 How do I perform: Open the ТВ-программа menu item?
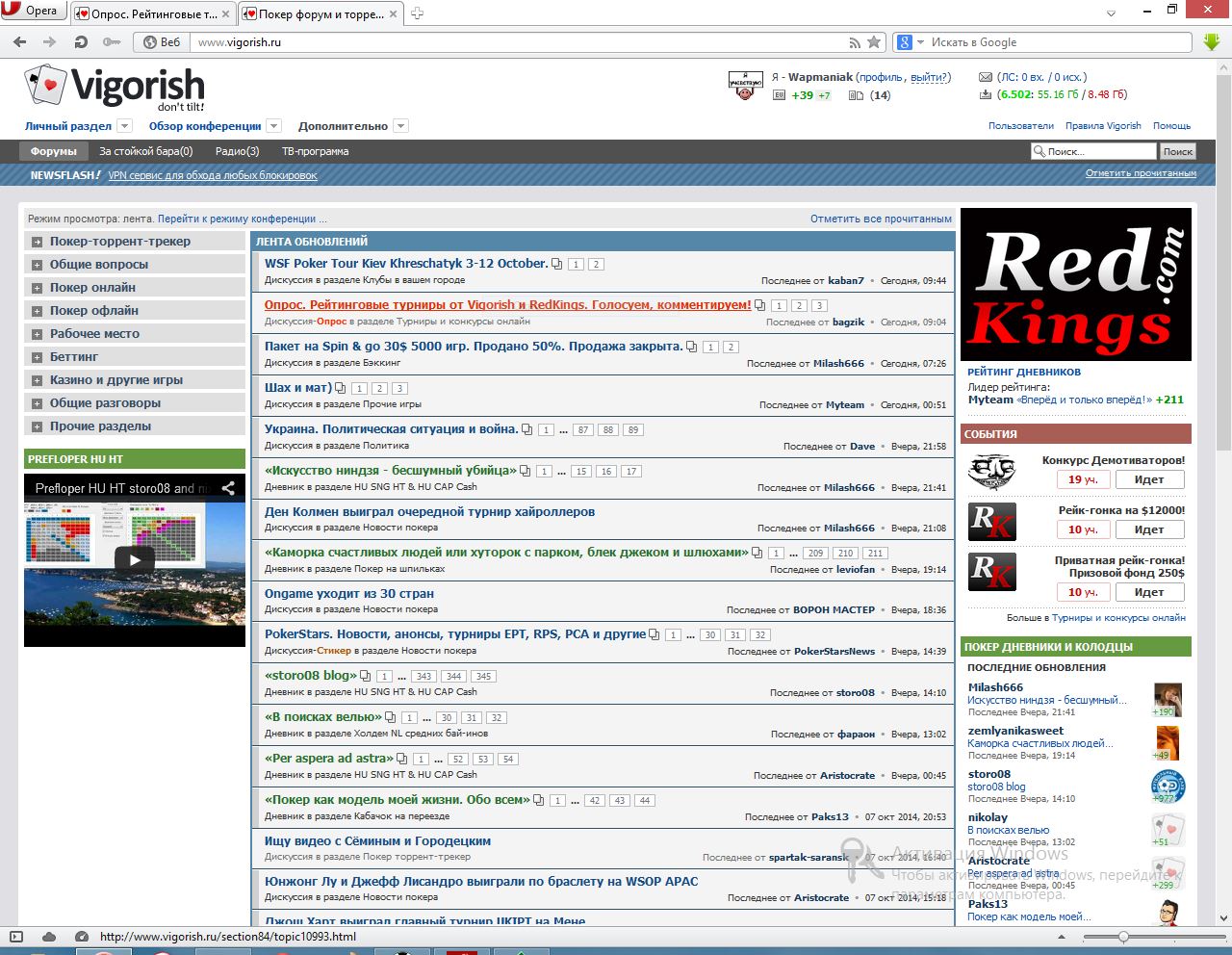[x=315, y=151]
